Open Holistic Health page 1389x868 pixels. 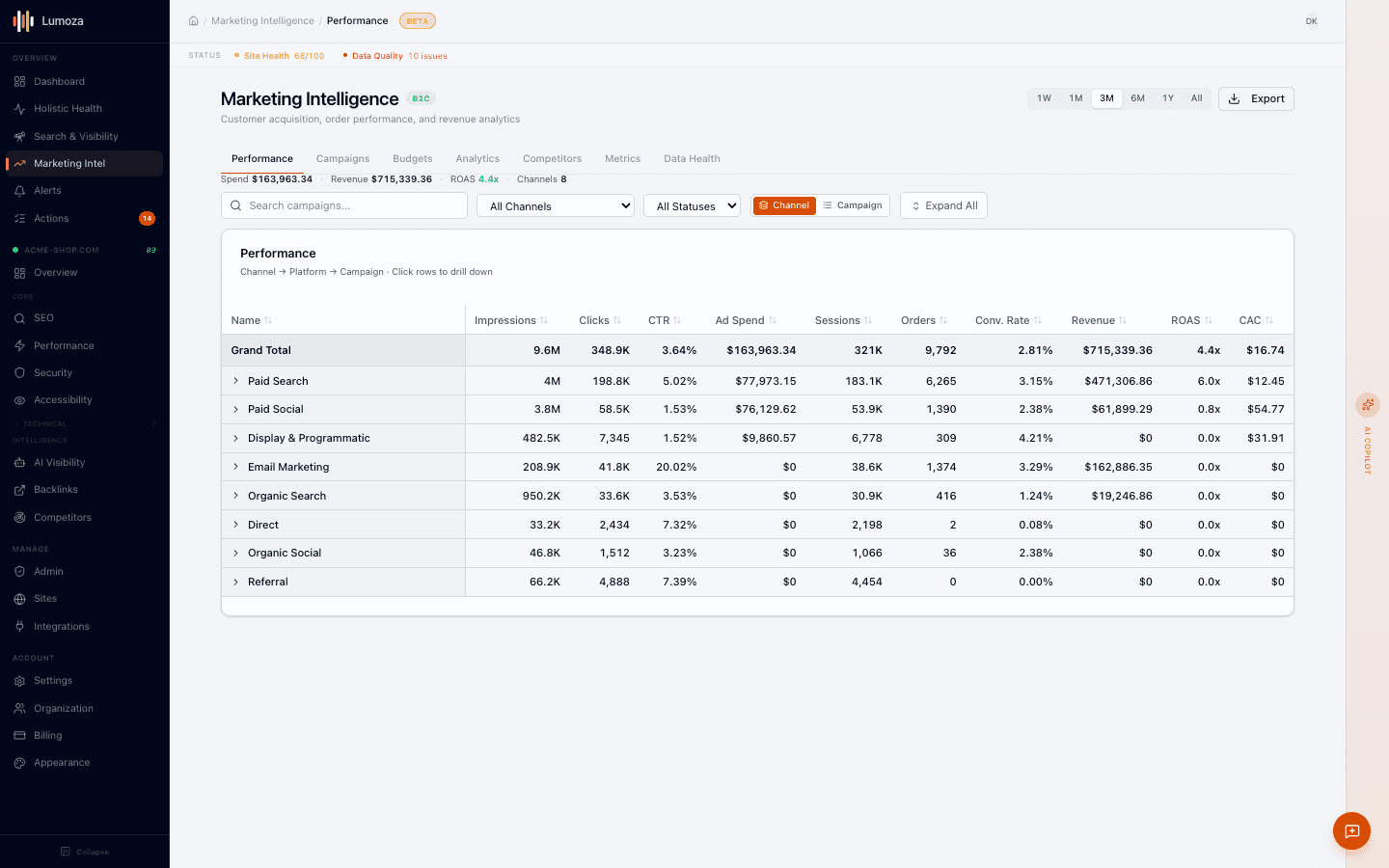(x=84, y=109)
